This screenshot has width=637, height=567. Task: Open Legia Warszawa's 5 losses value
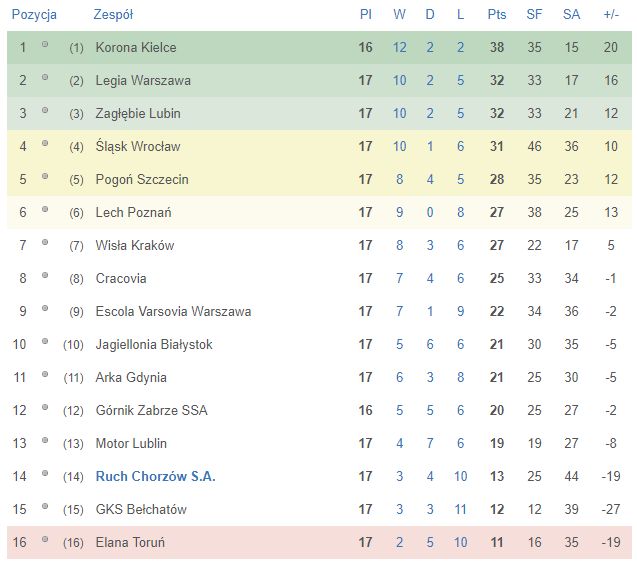pos(460,80)
